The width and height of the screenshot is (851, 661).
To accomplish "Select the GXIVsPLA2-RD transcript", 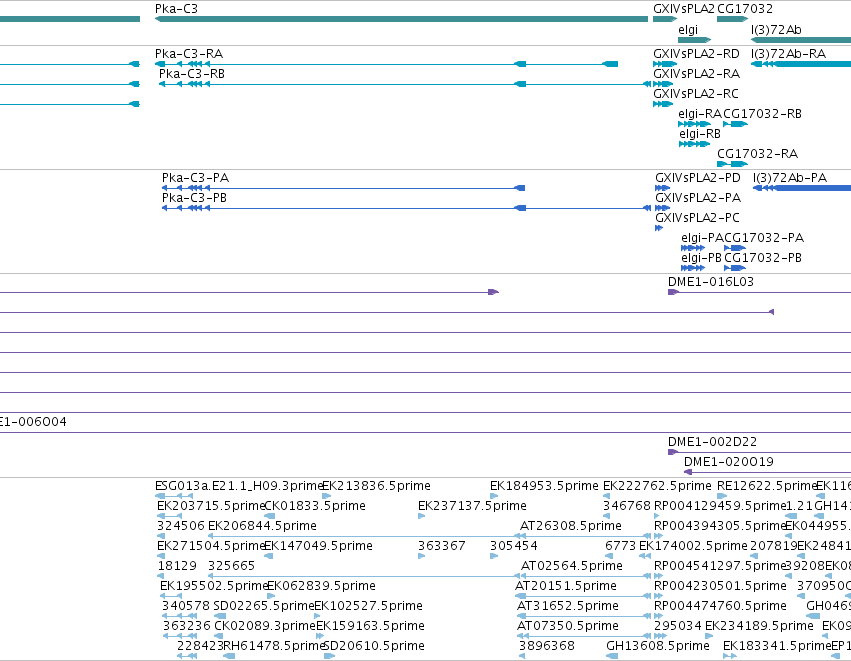I will 665,64.
